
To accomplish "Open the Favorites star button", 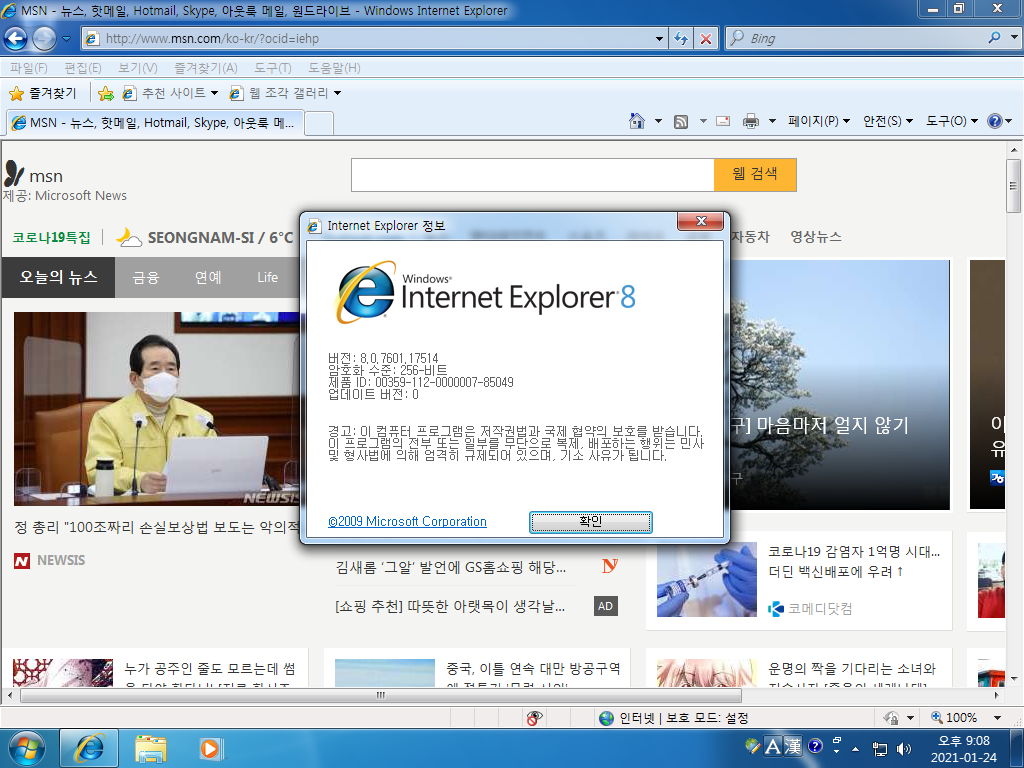I will (43, 93).
